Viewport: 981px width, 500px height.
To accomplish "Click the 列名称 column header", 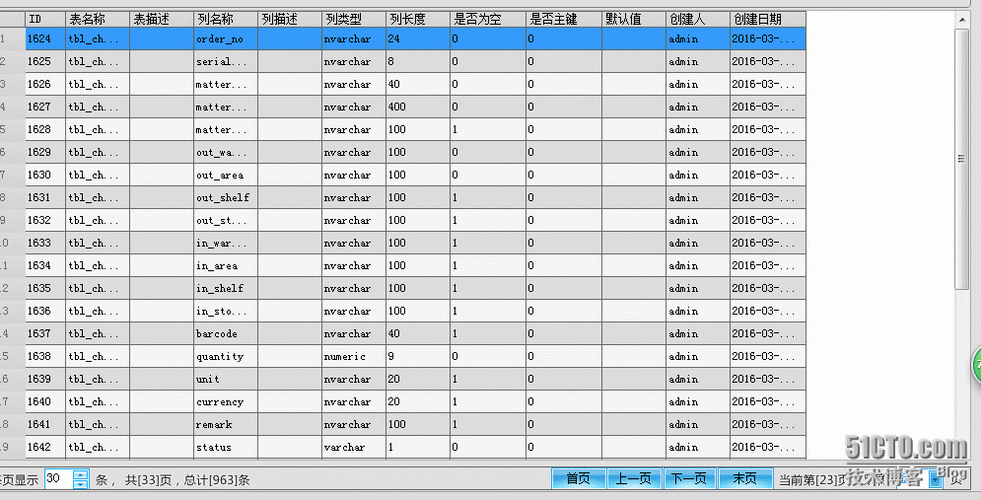I will click(225, 19).
